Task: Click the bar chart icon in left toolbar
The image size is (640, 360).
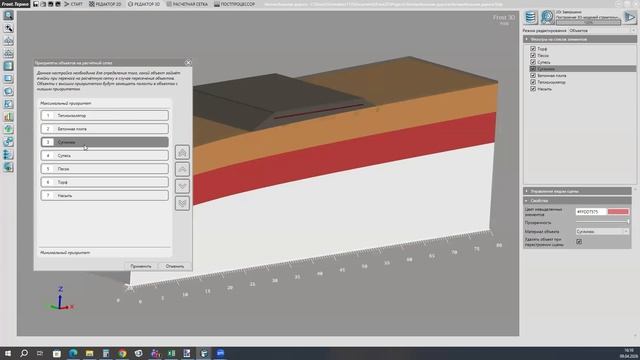Action: tap(8, 116)
